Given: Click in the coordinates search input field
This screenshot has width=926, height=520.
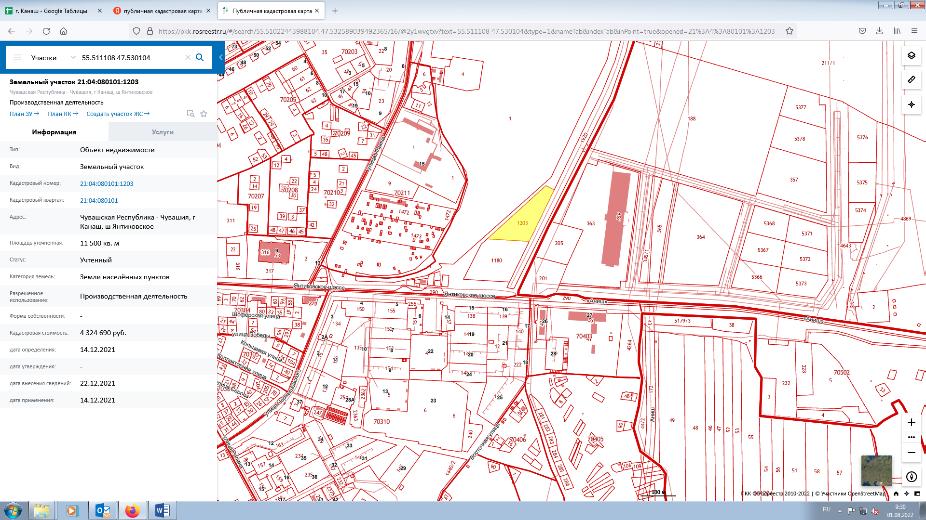Looking at the screenshot, I should pos(128,58).
